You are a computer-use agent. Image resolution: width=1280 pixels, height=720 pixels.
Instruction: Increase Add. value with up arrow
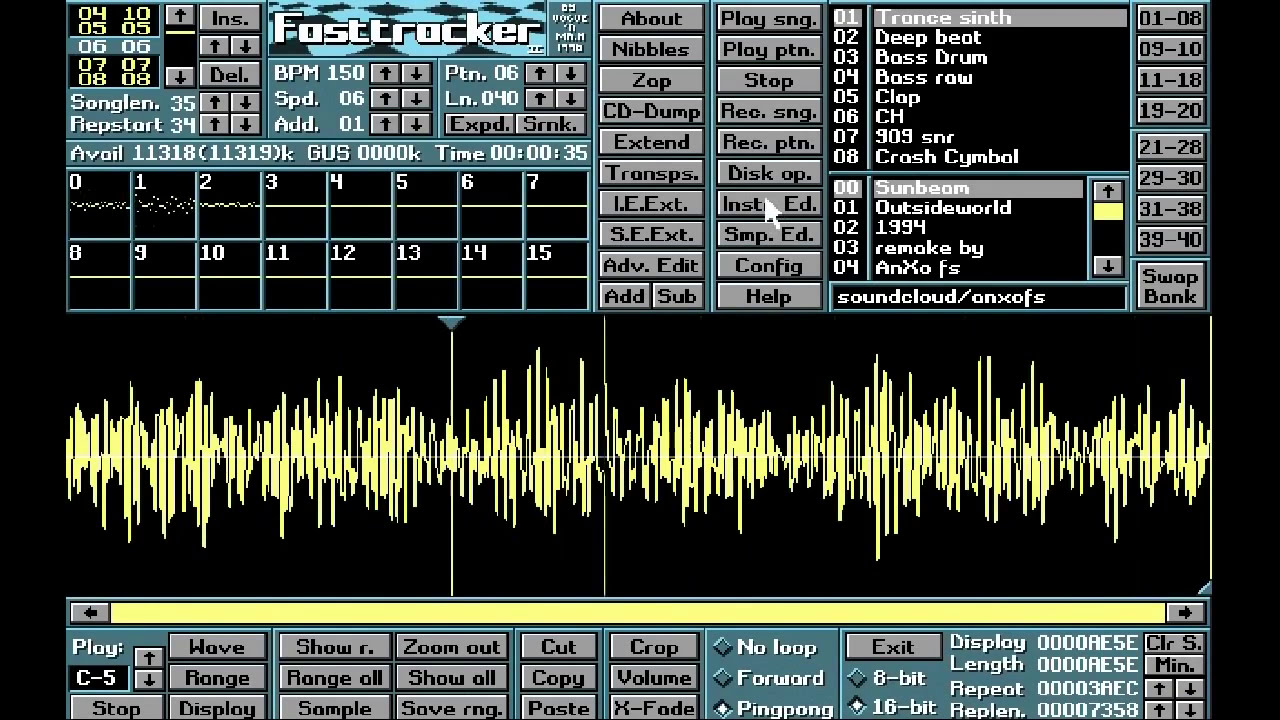385,124
